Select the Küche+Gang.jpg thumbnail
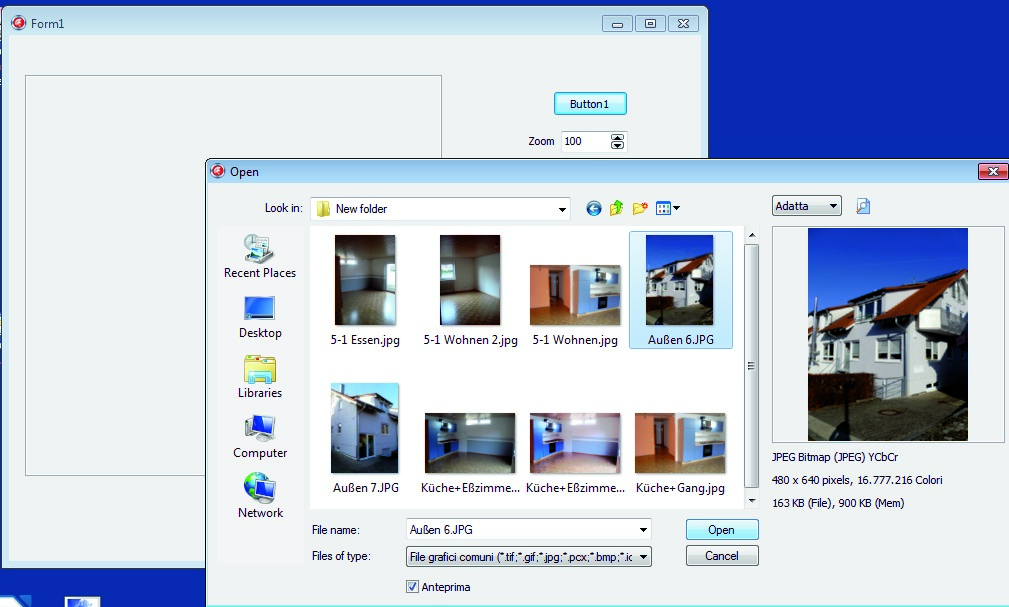Image resolution: width=1009 pixels, height=607 pixels. coord(680,453)
